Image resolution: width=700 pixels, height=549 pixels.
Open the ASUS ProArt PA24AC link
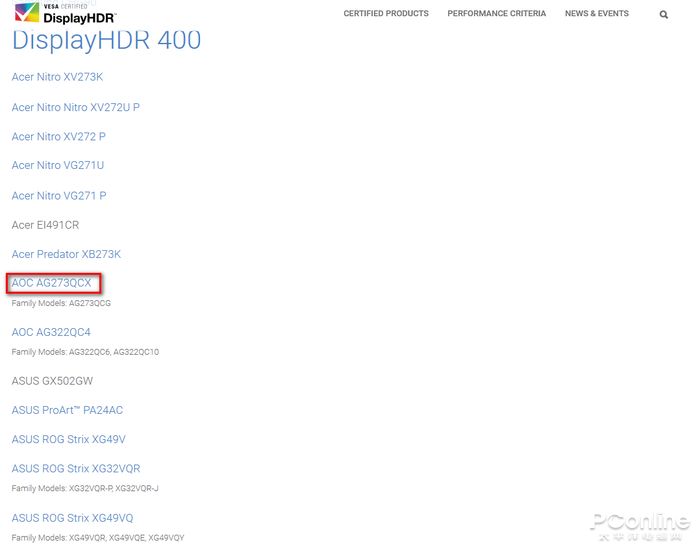click(67, 410)
